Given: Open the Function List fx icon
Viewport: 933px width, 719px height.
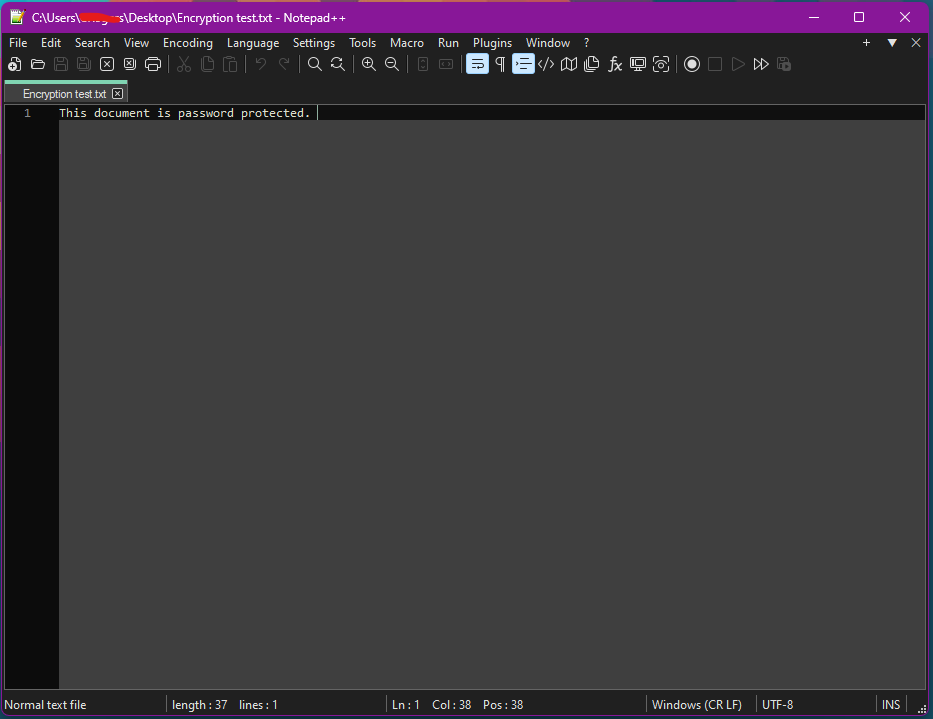Looking at the screenshot, I should coord(615,64).
